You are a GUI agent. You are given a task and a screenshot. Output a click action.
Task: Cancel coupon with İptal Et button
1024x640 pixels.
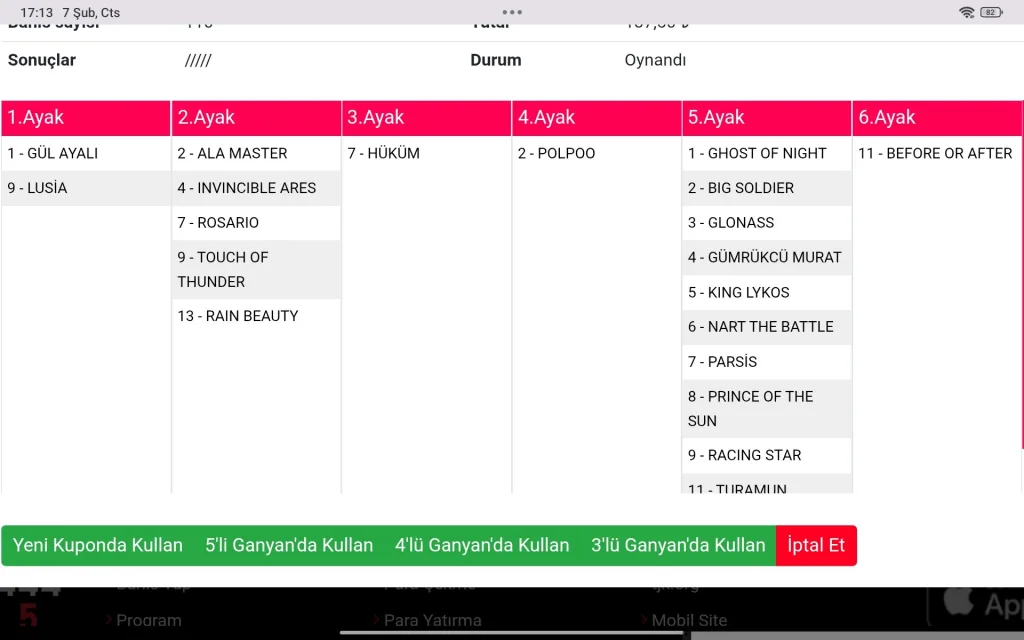816,545
